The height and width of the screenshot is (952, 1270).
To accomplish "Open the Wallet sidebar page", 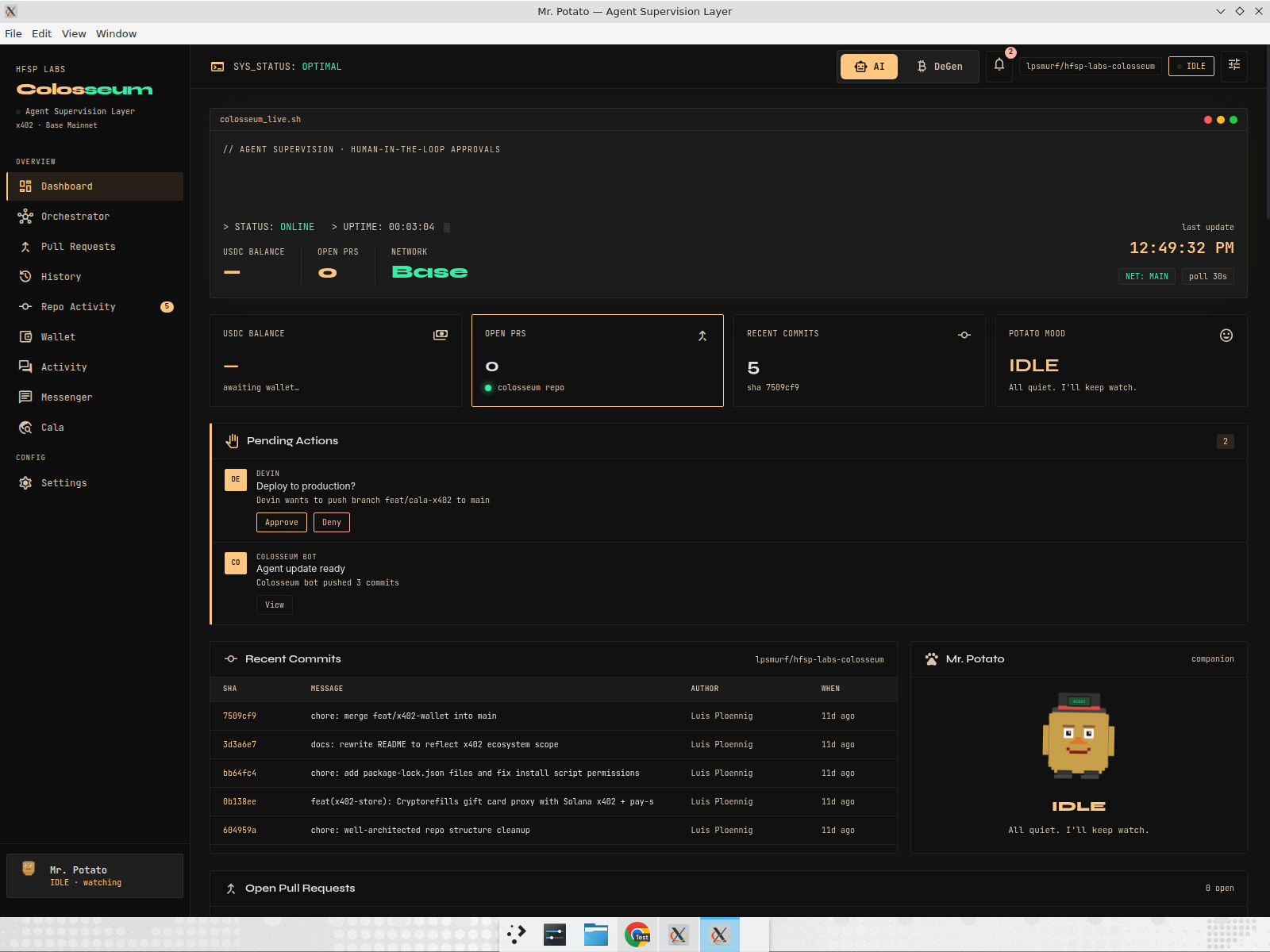I will (x=95, y=337).
